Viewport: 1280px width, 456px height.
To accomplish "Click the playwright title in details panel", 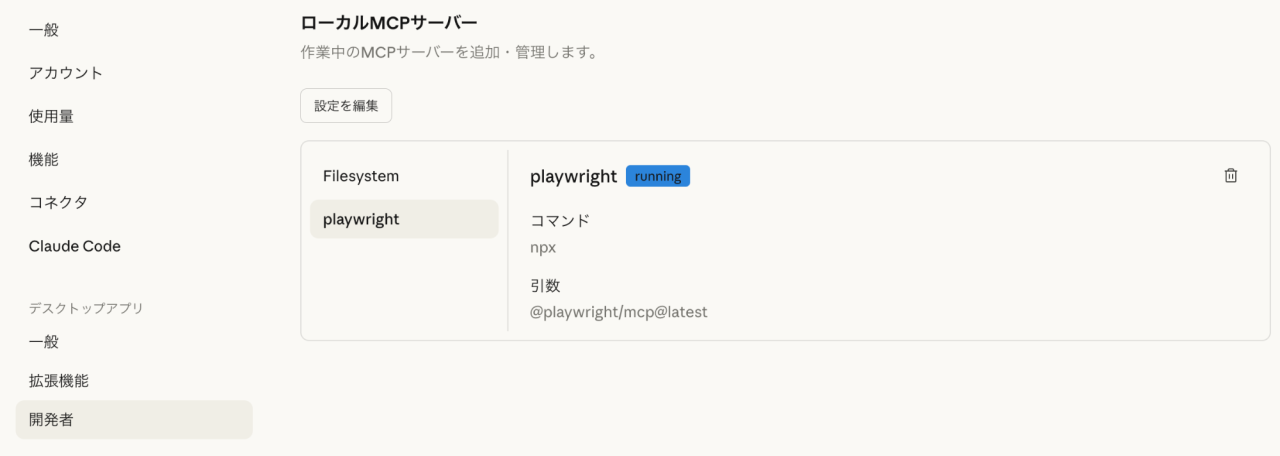I will pos(573,177).
